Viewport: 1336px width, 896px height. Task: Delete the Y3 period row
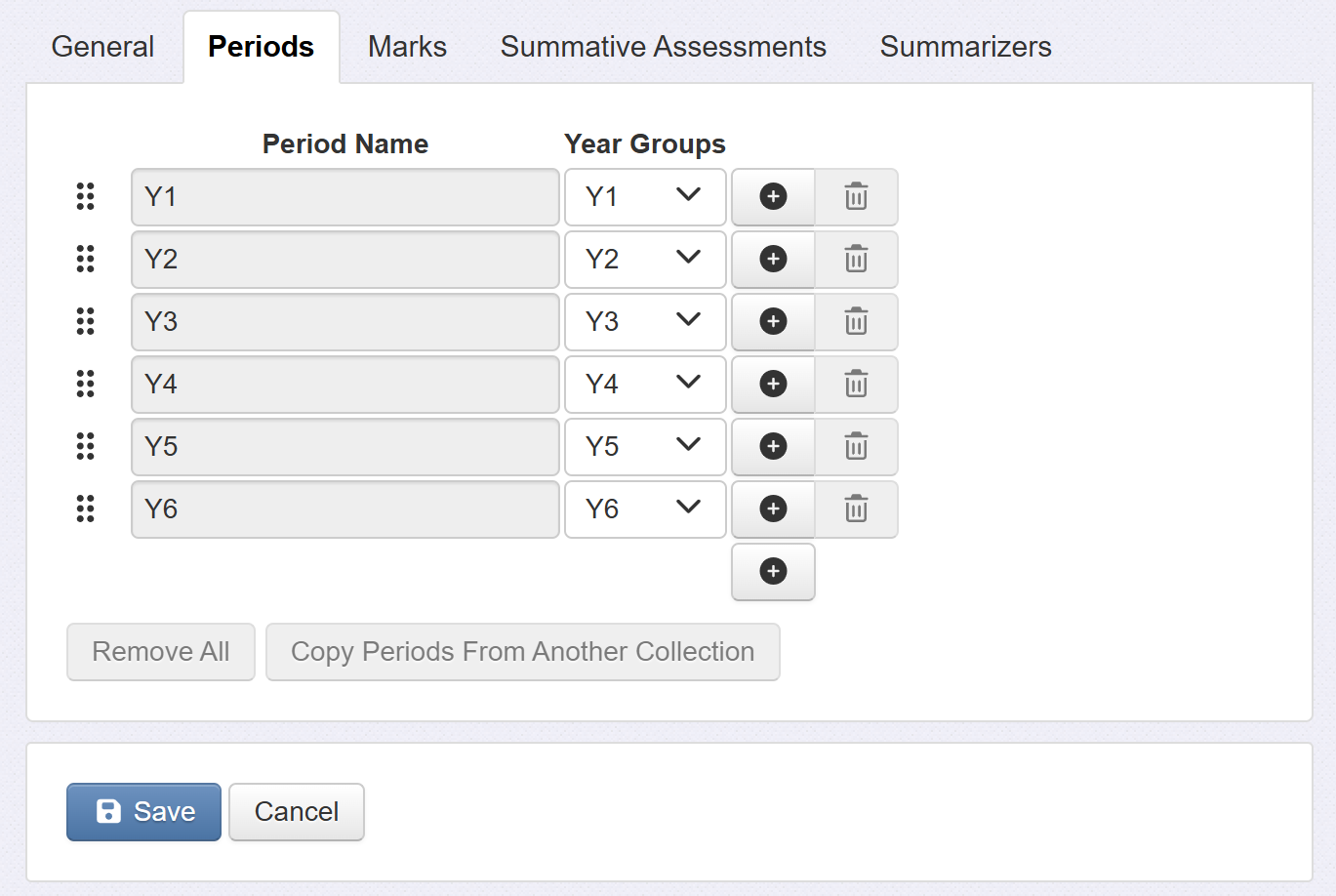click(x=856, y=322)
